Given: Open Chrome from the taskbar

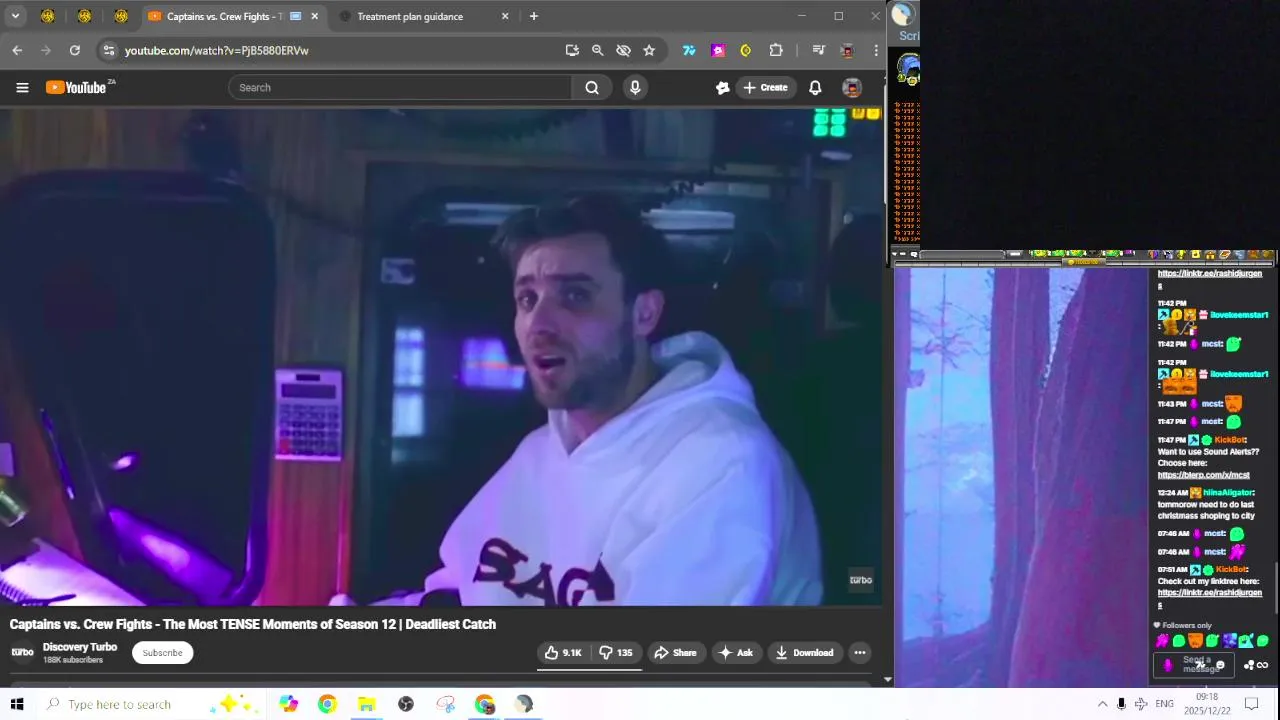Looking at the screenshot, I should [327, 704].
